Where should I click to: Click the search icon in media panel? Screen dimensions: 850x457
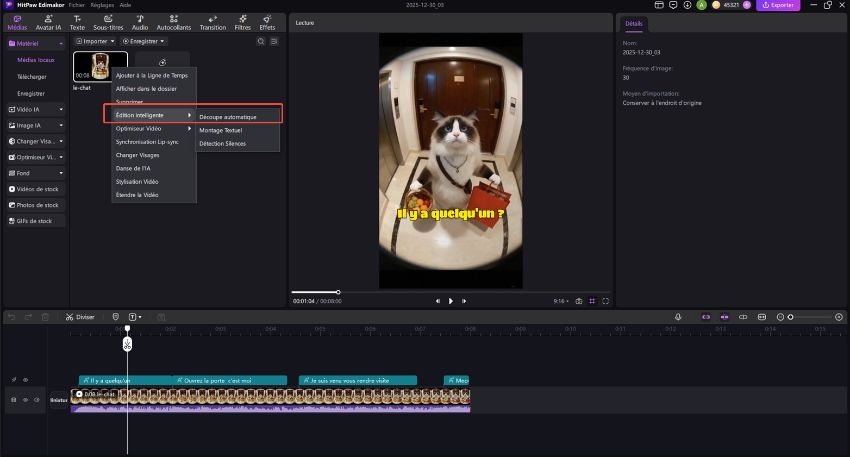(x=261, y=41)
